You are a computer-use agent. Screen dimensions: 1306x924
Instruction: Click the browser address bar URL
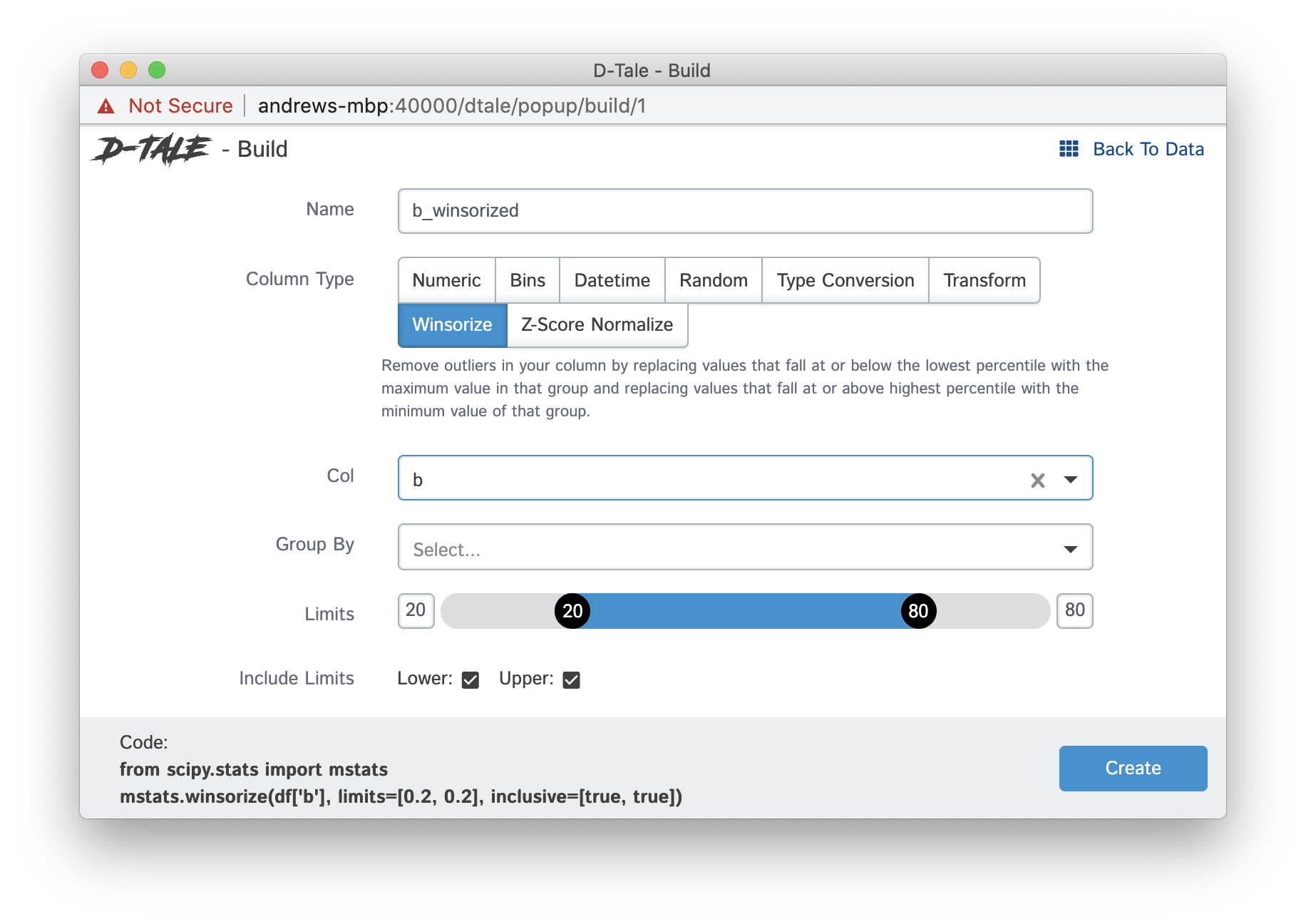452,106
